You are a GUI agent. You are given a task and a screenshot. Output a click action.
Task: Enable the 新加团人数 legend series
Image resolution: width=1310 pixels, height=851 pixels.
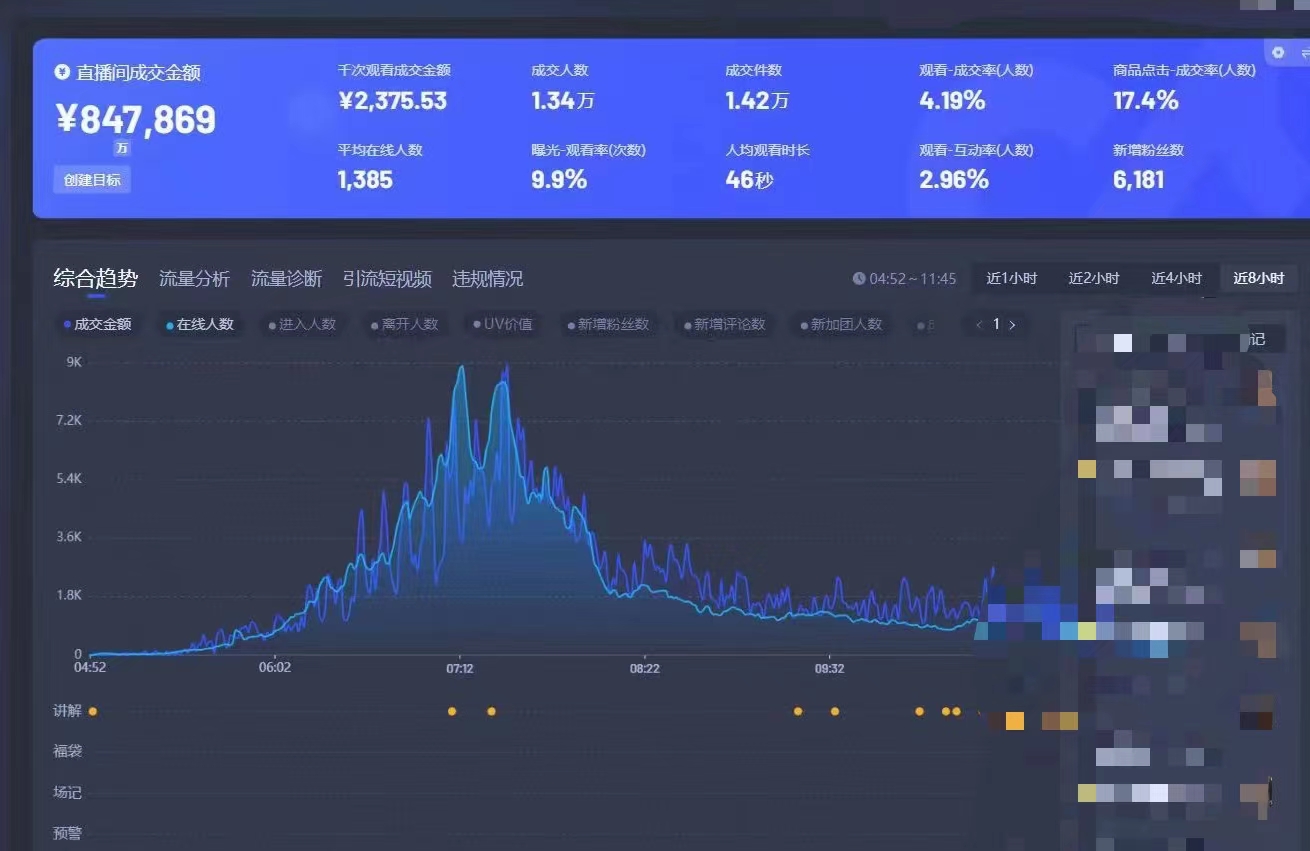(841, 324)
